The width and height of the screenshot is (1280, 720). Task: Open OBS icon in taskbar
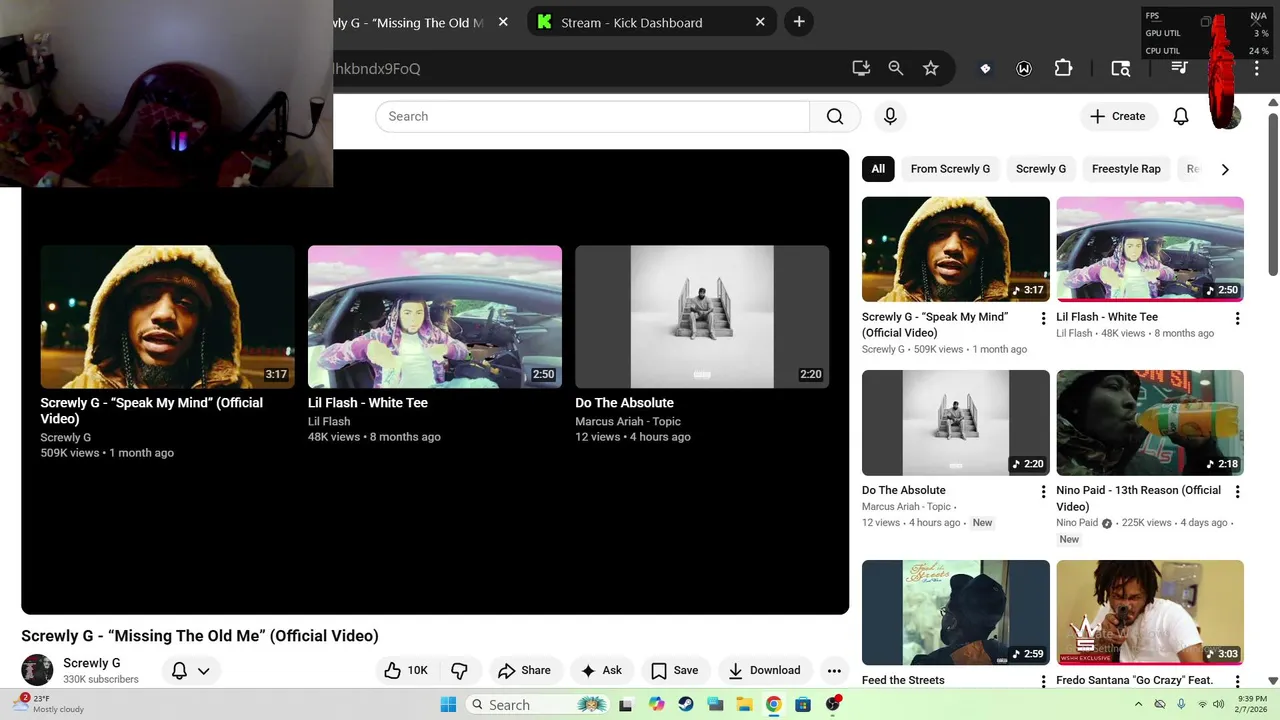click(833, 704)
